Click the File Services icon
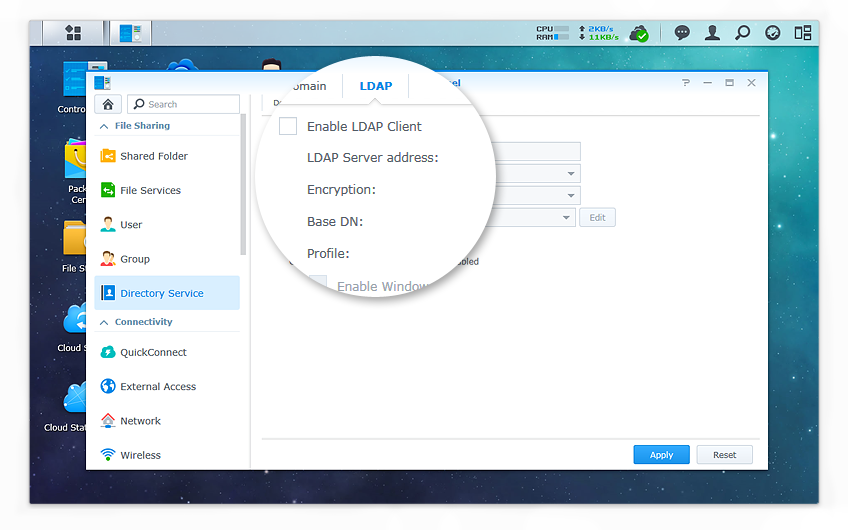 click(108, 190)
